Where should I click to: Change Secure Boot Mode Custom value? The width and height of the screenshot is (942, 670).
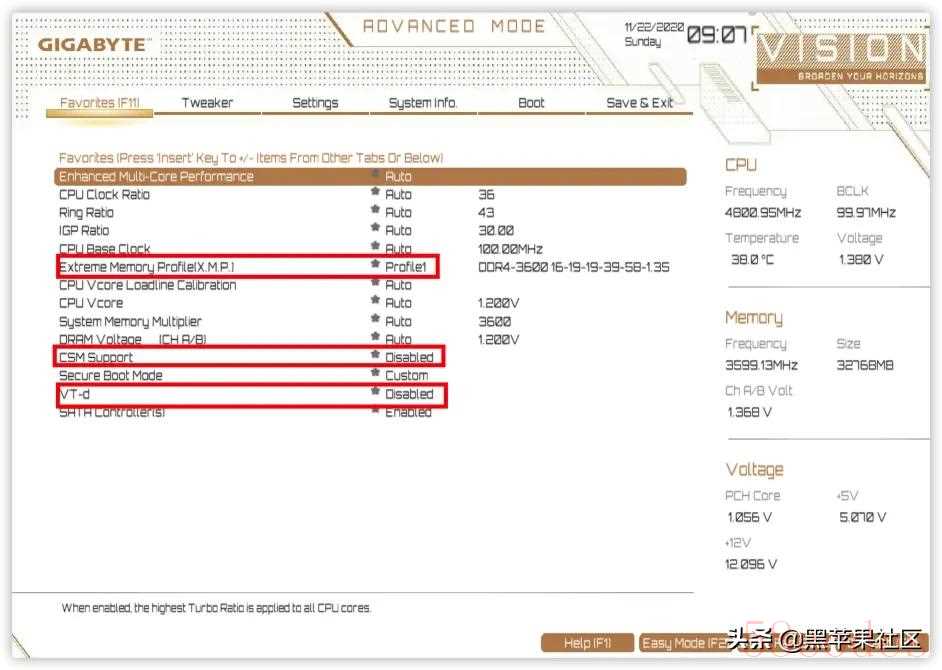click(x=407, y=375)
